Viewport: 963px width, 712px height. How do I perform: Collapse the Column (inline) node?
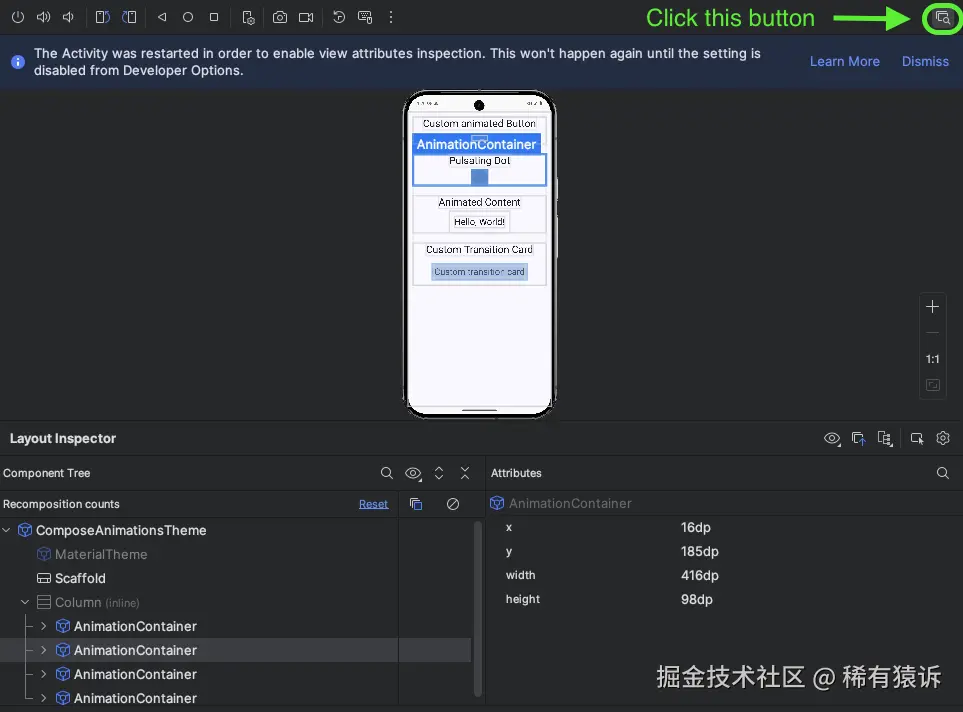pyautogui.click(x=24, y=602)
